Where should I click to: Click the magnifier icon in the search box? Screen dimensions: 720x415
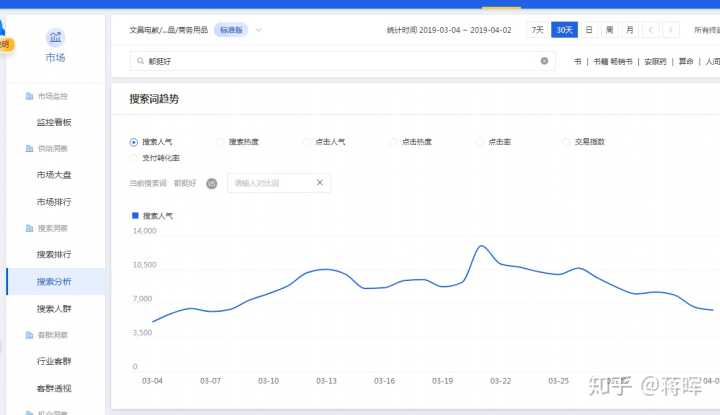coord(138,61)
